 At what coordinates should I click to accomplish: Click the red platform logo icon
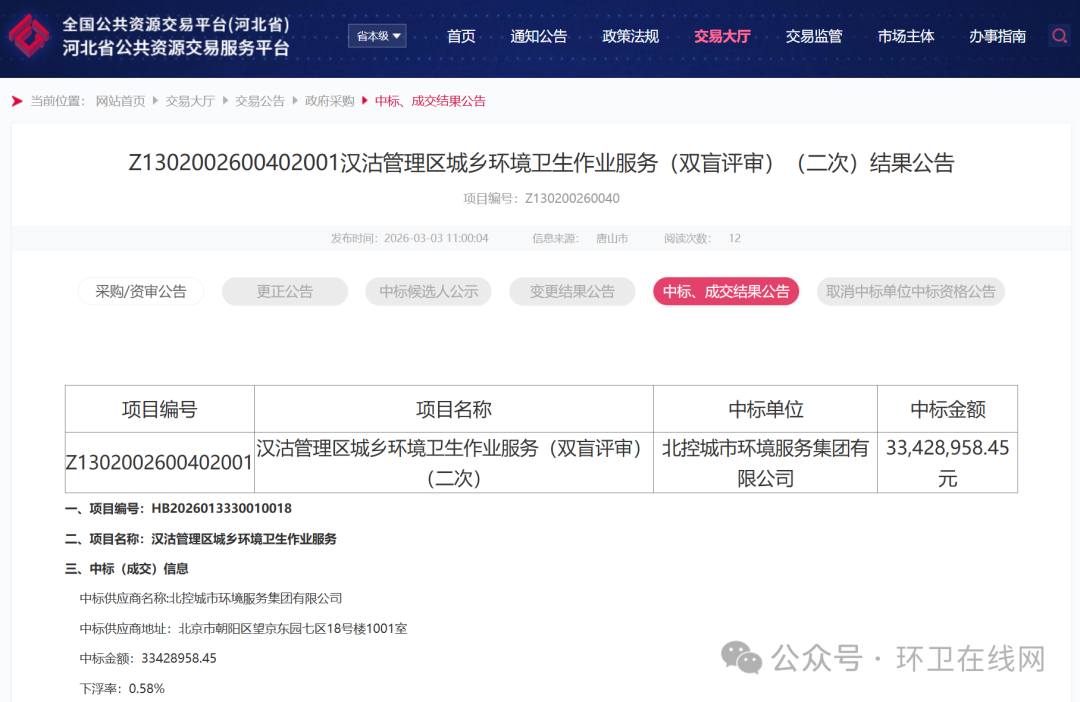[28, 36]
